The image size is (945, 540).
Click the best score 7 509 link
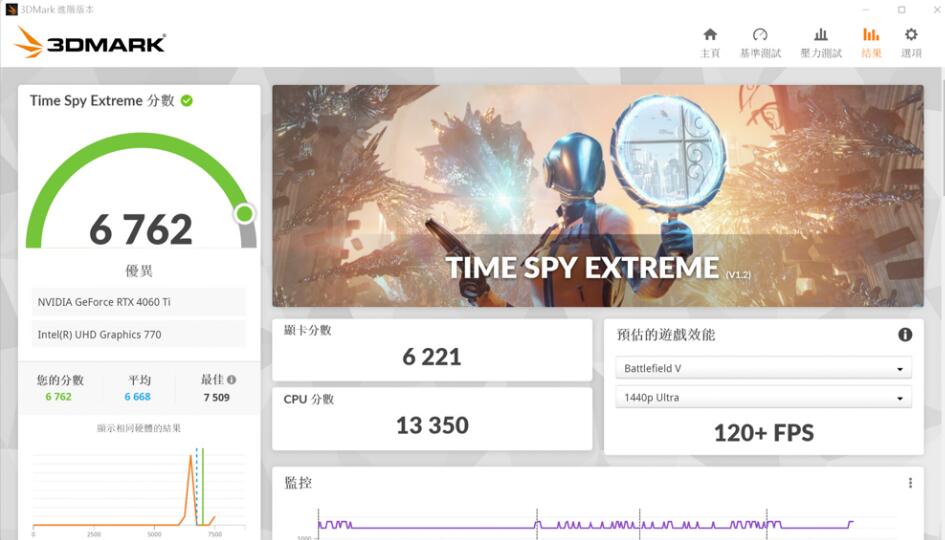(217, 397)
